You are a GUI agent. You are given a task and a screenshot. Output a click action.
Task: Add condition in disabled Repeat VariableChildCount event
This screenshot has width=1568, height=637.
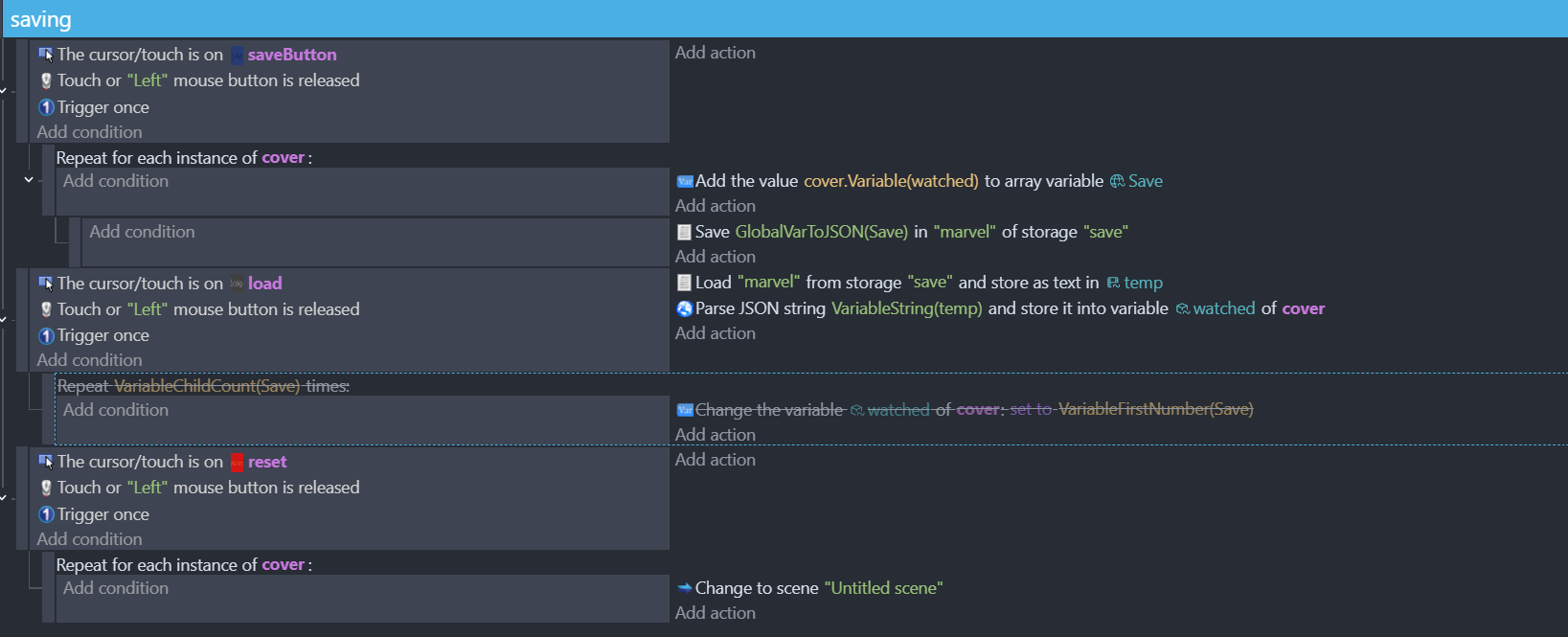[116, 410]
